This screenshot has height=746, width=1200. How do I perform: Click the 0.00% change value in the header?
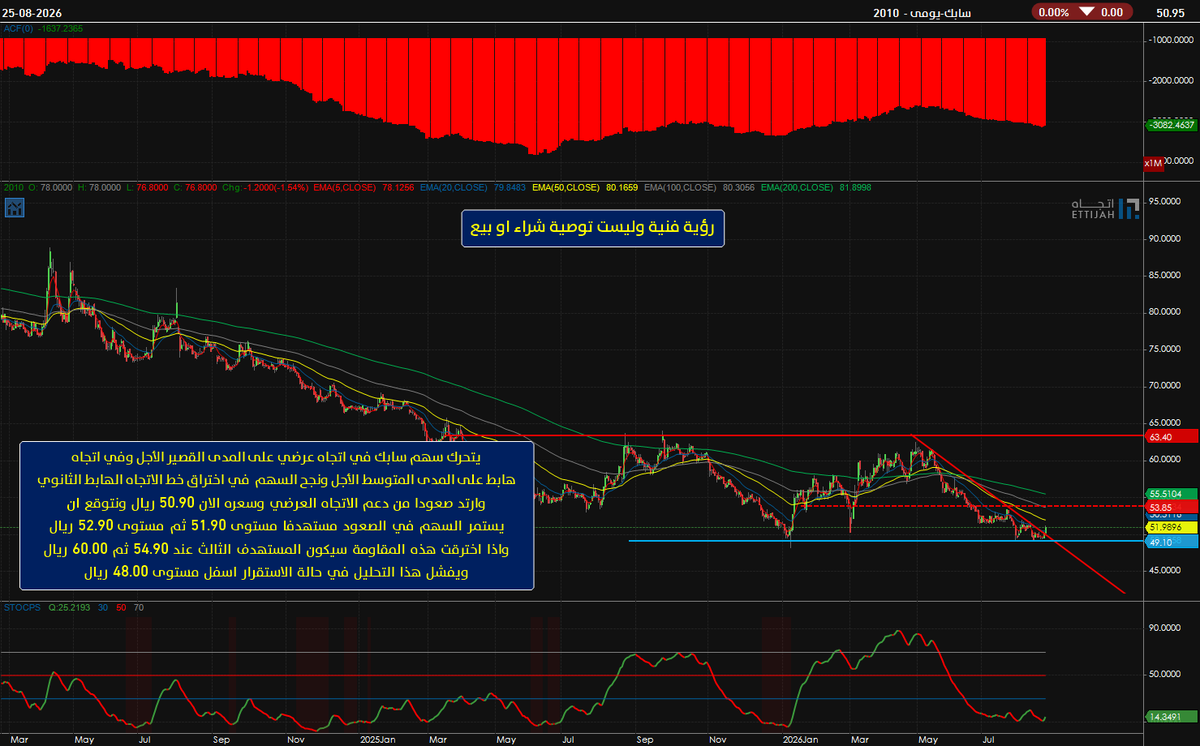tap(1054, 12)
